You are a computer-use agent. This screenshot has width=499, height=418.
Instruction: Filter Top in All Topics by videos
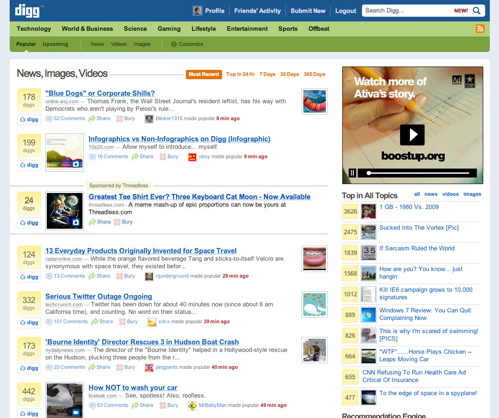tap(450, 194)
